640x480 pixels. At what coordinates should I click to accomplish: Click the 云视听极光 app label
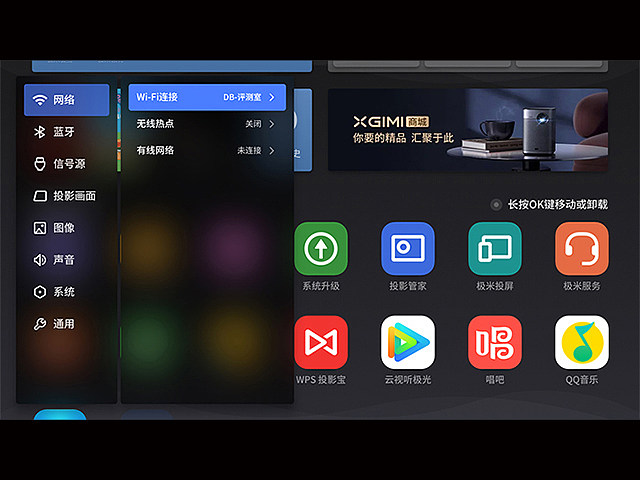[408, 380]
